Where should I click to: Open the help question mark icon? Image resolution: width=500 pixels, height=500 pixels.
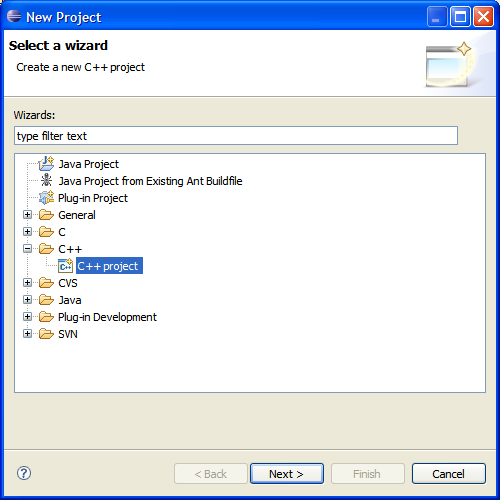[x=24, y=473]
